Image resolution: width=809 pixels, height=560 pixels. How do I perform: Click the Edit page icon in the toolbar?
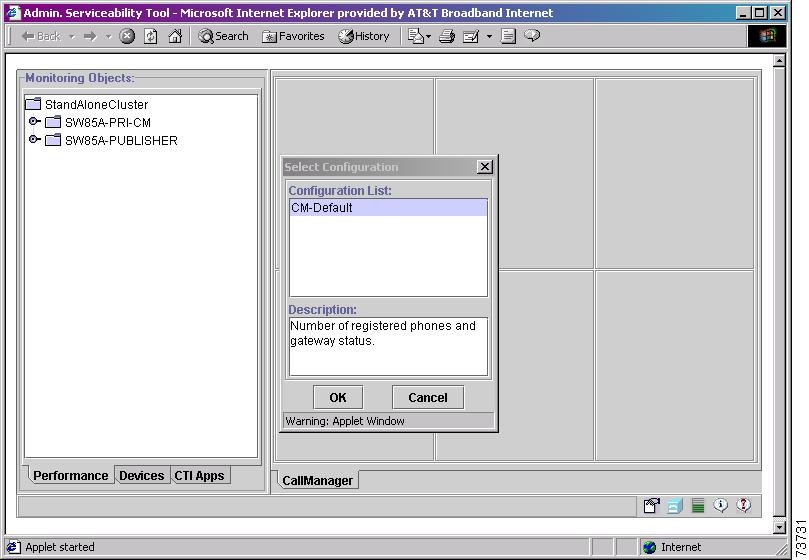coord(471,36)
